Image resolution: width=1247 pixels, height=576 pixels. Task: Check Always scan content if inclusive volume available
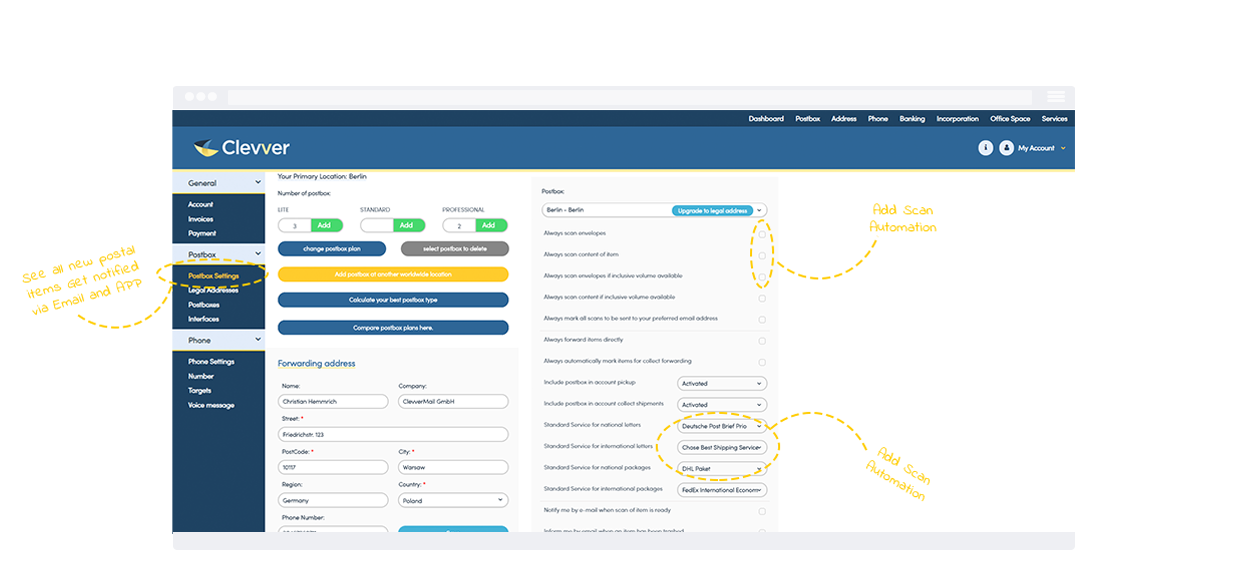[x=762, y=298]
